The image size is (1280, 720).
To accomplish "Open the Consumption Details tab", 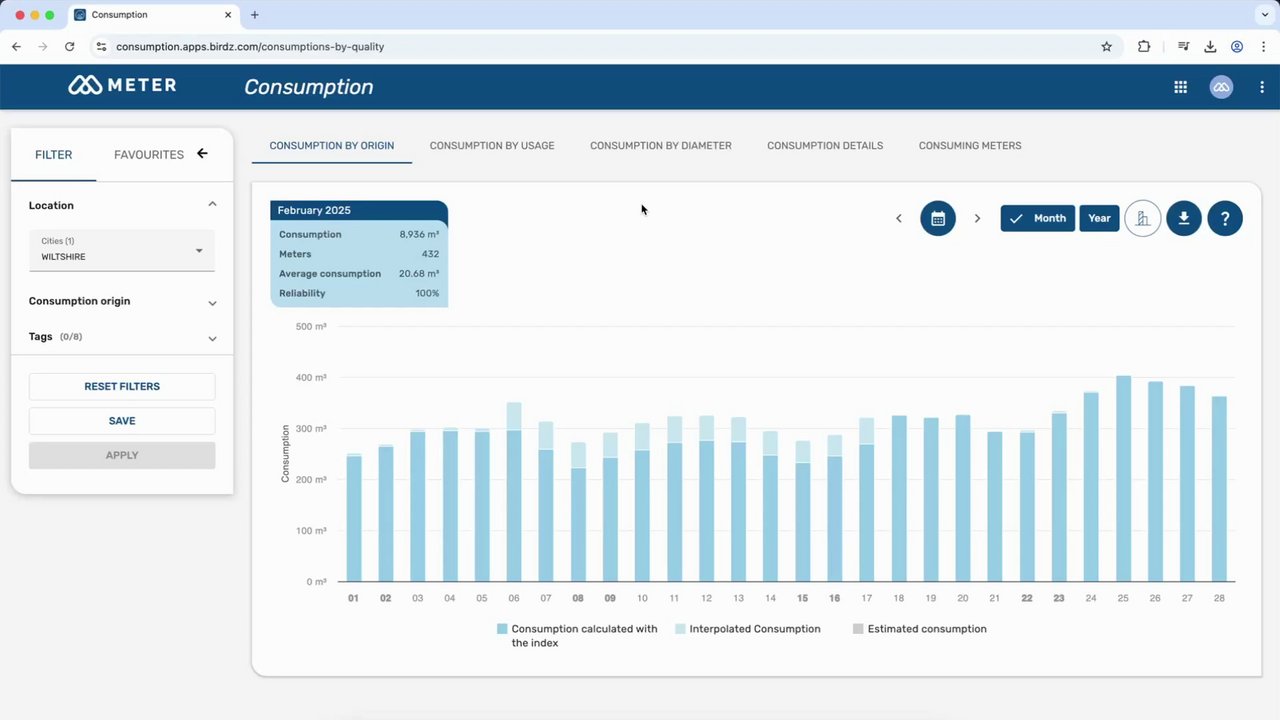I will click(825, 145).
